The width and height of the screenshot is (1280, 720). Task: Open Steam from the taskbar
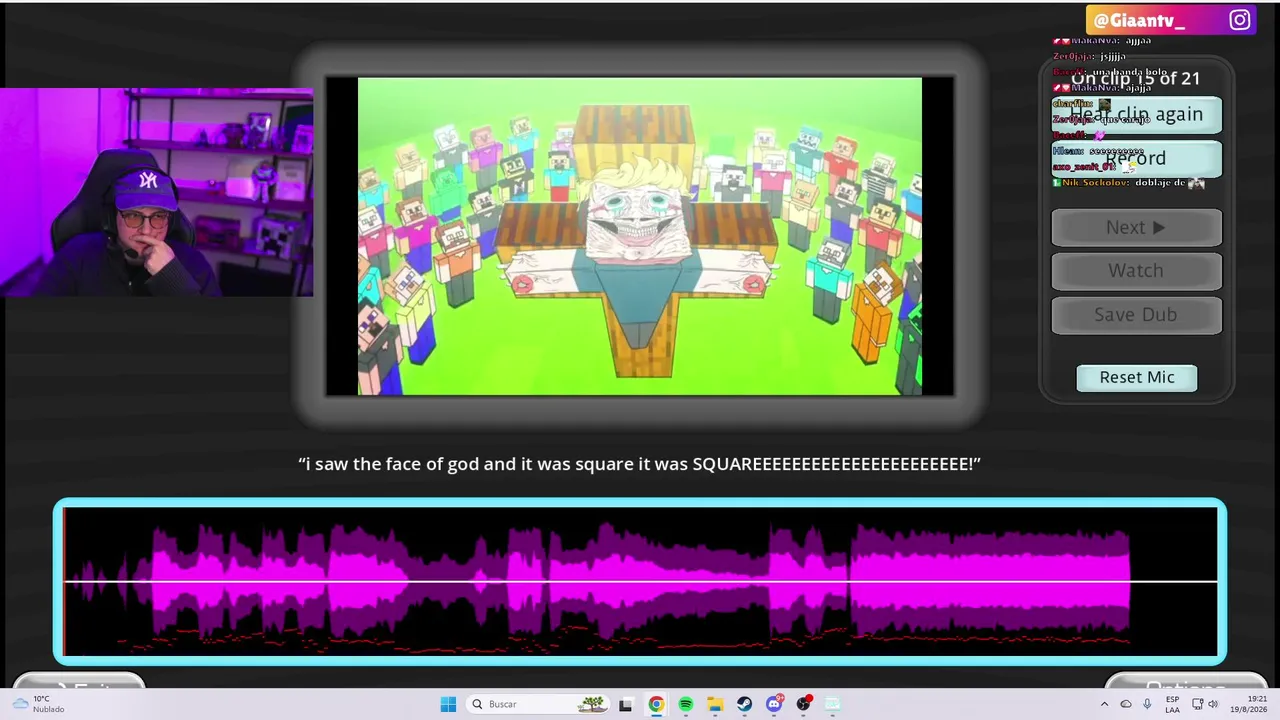pos(745,704)
